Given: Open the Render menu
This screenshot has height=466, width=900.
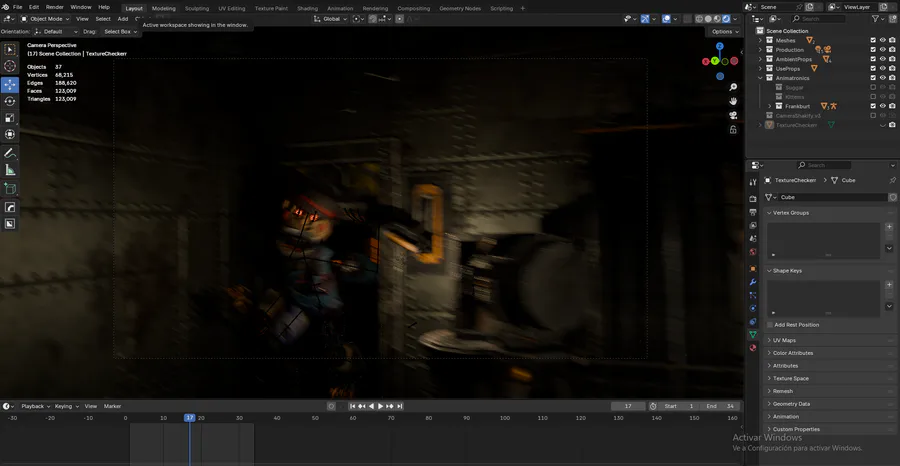Looking at the screenshot, I should click(x=55, y=7).
